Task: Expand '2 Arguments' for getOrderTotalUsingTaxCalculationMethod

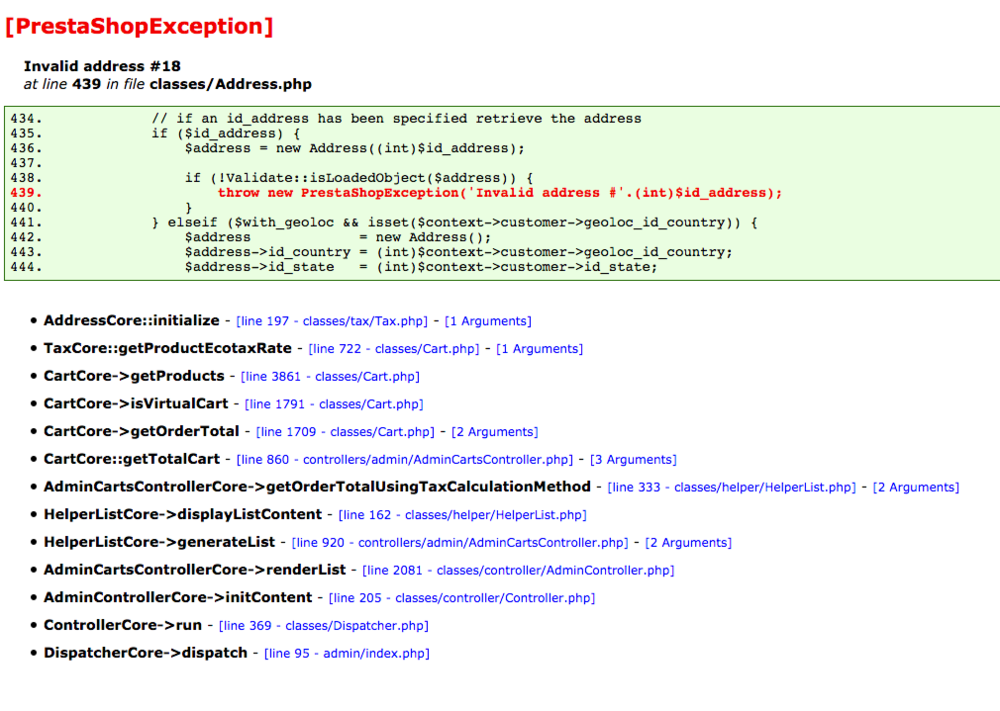Action: tap(916, 487)
